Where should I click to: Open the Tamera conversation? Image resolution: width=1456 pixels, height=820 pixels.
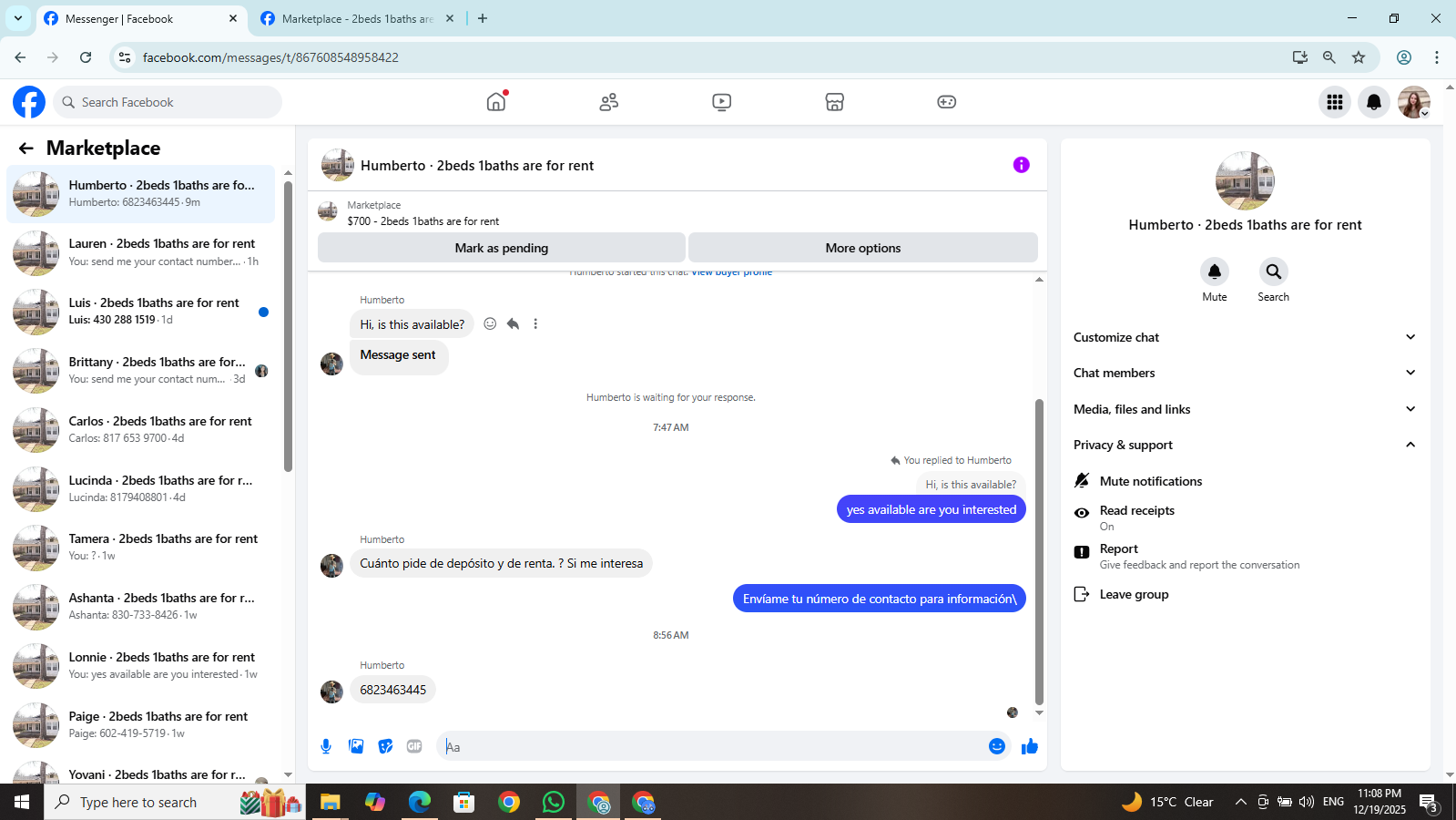[140, 548]
